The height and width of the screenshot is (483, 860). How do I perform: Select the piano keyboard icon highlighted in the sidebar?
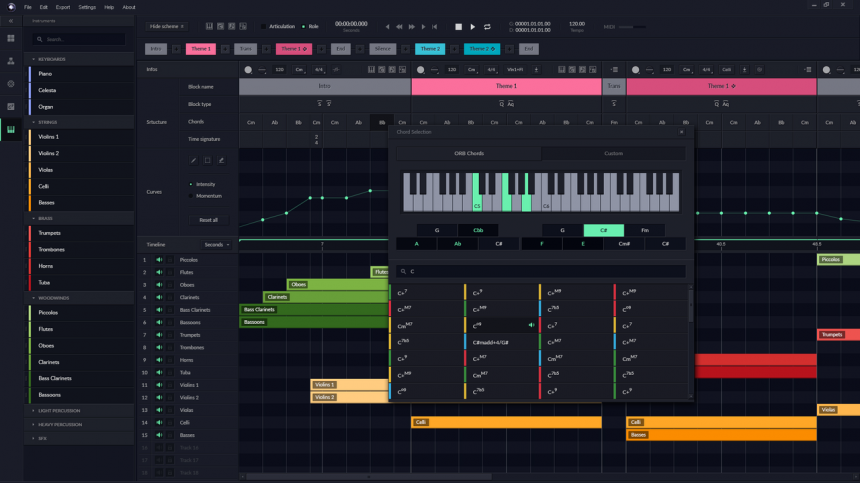pos(10,130)
